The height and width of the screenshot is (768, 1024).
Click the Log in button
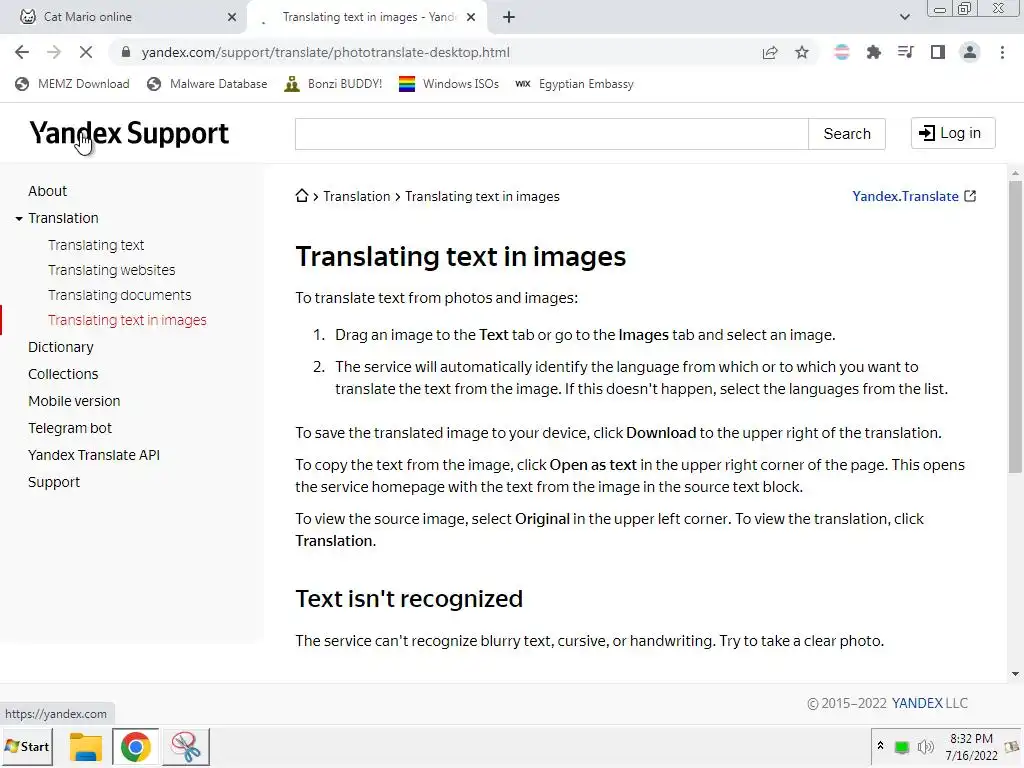[x=953, y=133]
